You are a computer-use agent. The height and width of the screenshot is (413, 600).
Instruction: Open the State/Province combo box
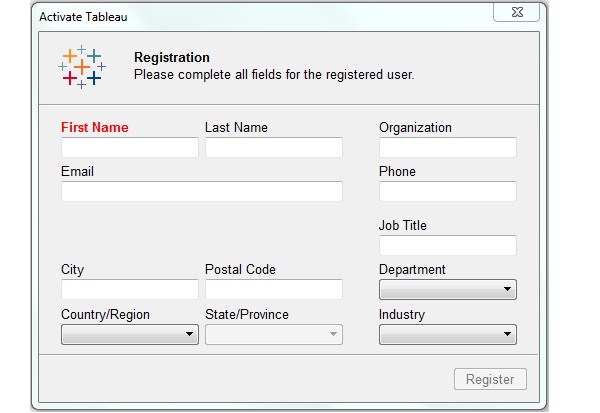pyautogui.click(x=273, y=335)
